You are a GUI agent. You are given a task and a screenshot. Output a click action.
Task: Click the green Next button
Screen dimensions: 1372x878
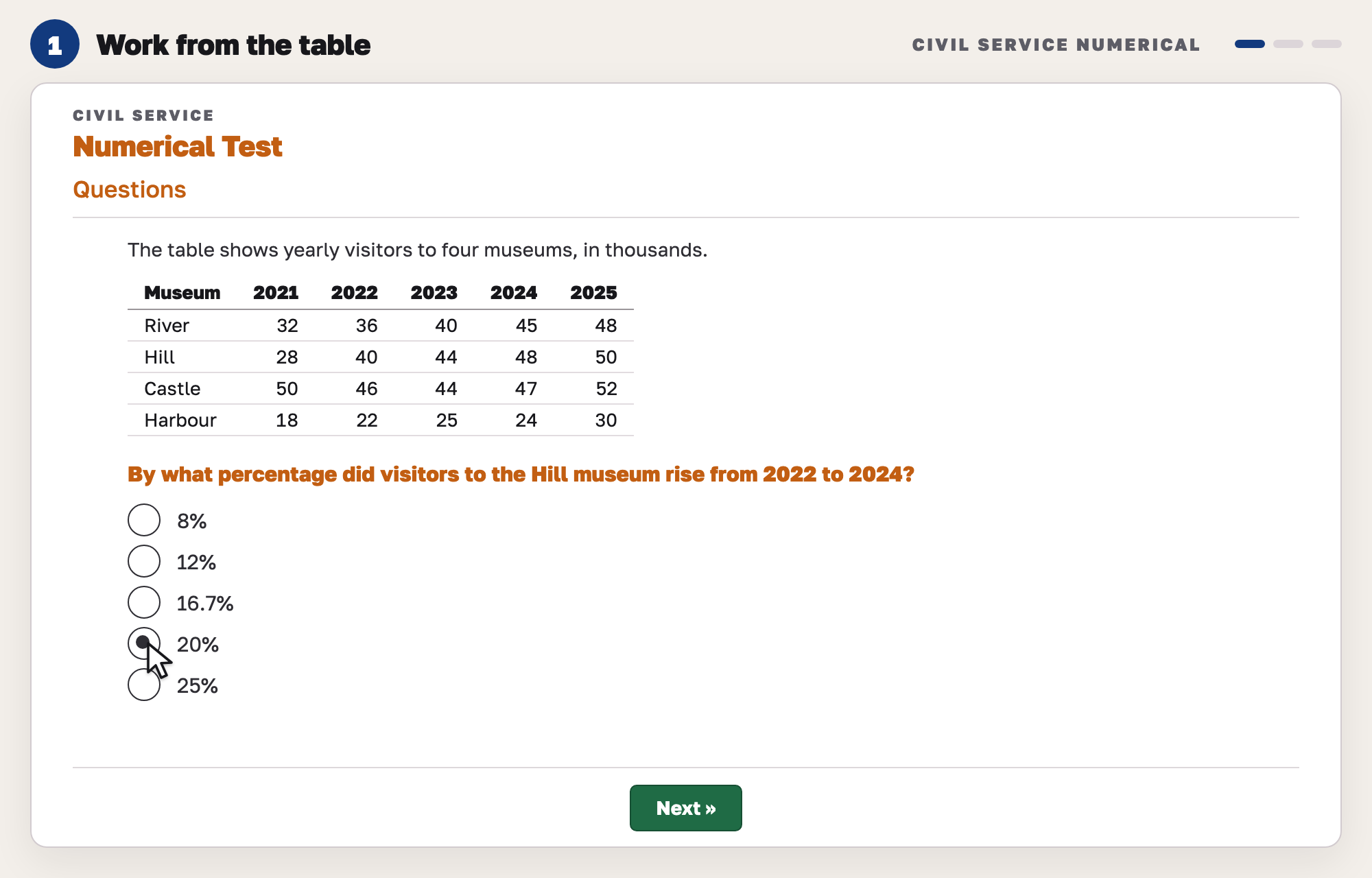(685, 808)
